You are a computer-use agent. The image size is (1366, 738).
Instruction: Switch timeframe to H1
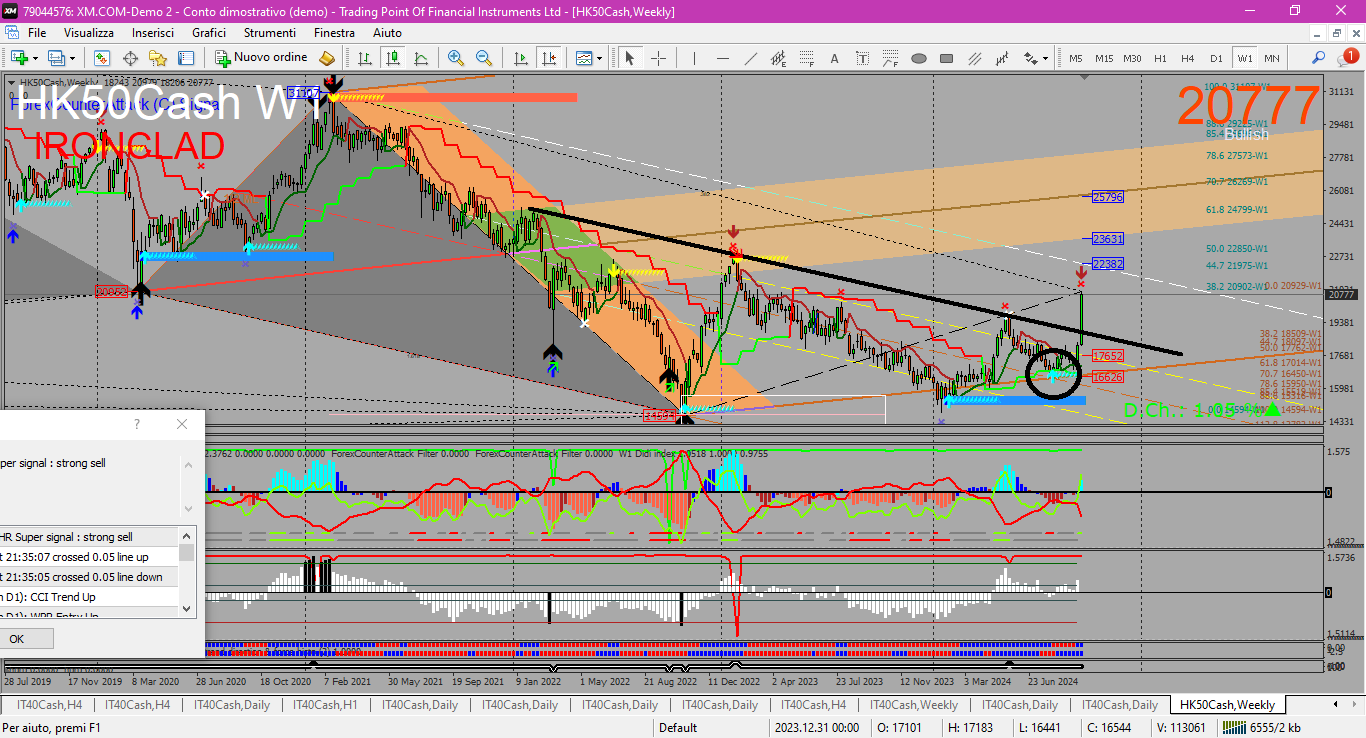pyautogui.click(x=1160, y=58)
